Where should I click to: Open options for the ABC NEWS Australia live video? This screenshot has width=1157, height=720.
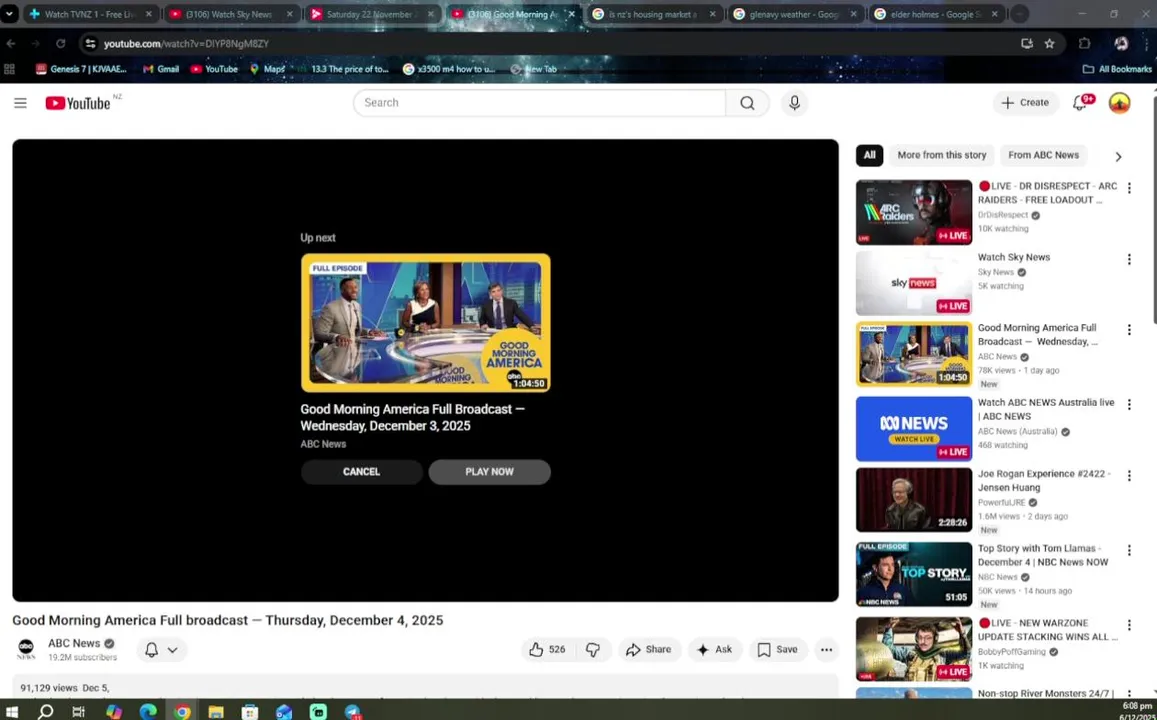coord(1129,404)
